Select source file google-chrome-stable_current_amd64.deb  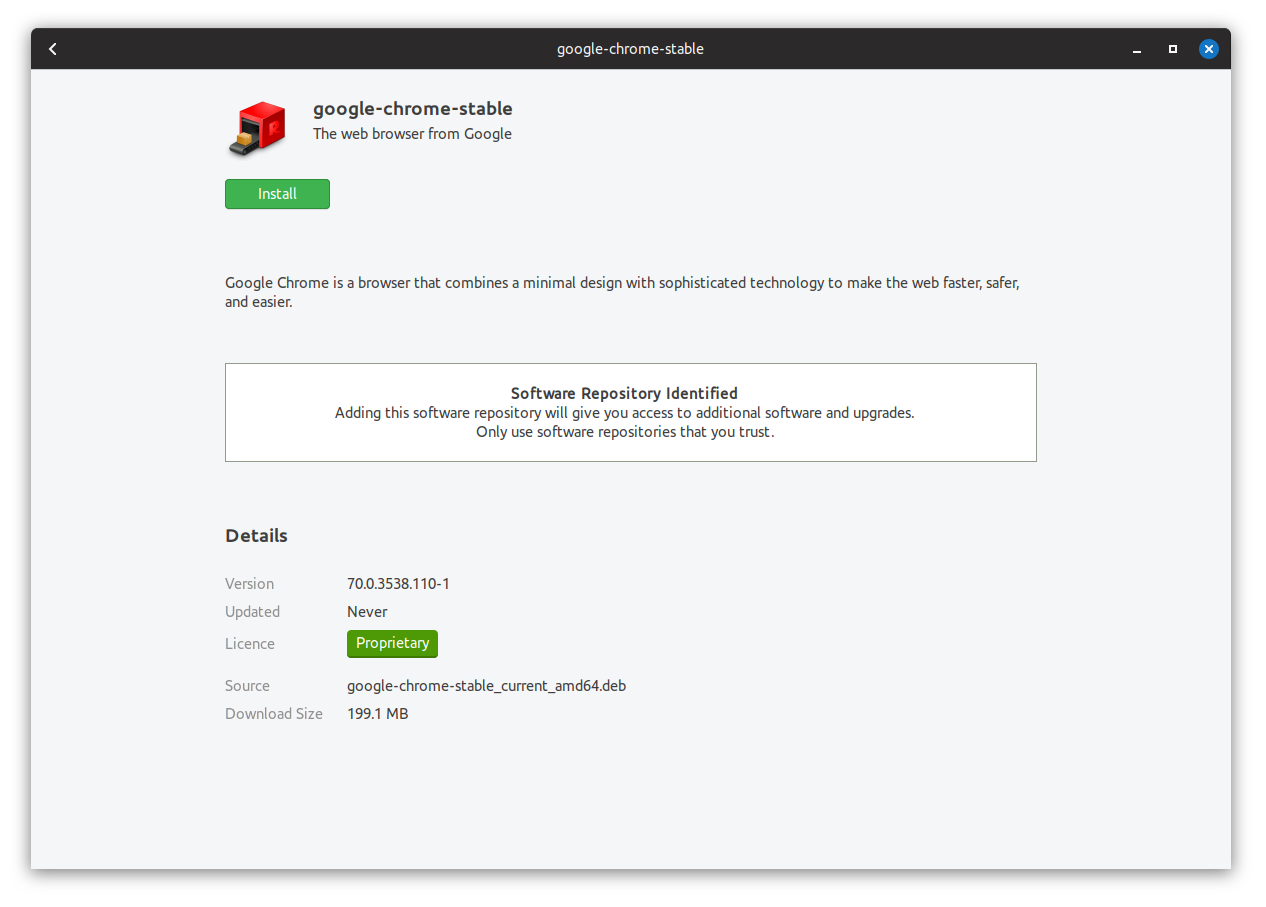[x=486, y=686]
